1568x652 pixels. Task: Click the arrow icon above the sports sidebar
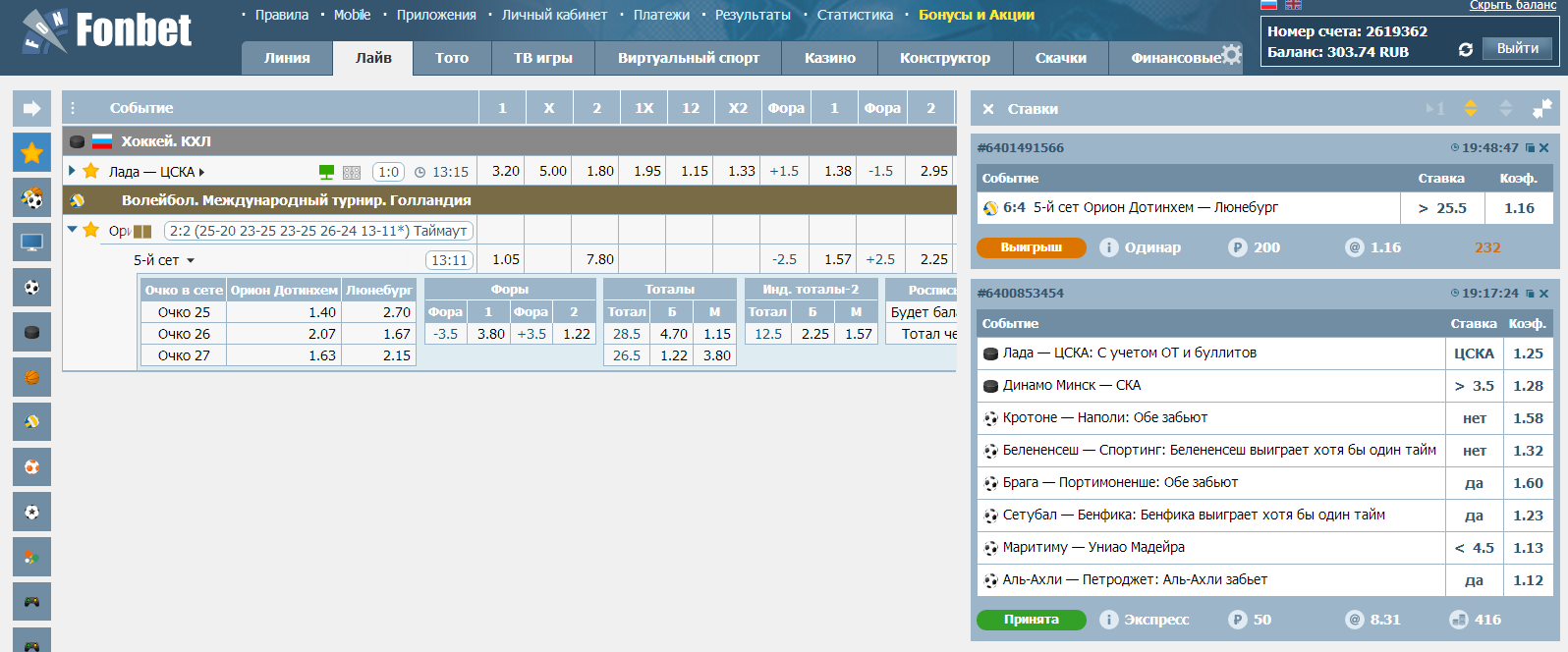pyautogui.click(x=31, y=108)
